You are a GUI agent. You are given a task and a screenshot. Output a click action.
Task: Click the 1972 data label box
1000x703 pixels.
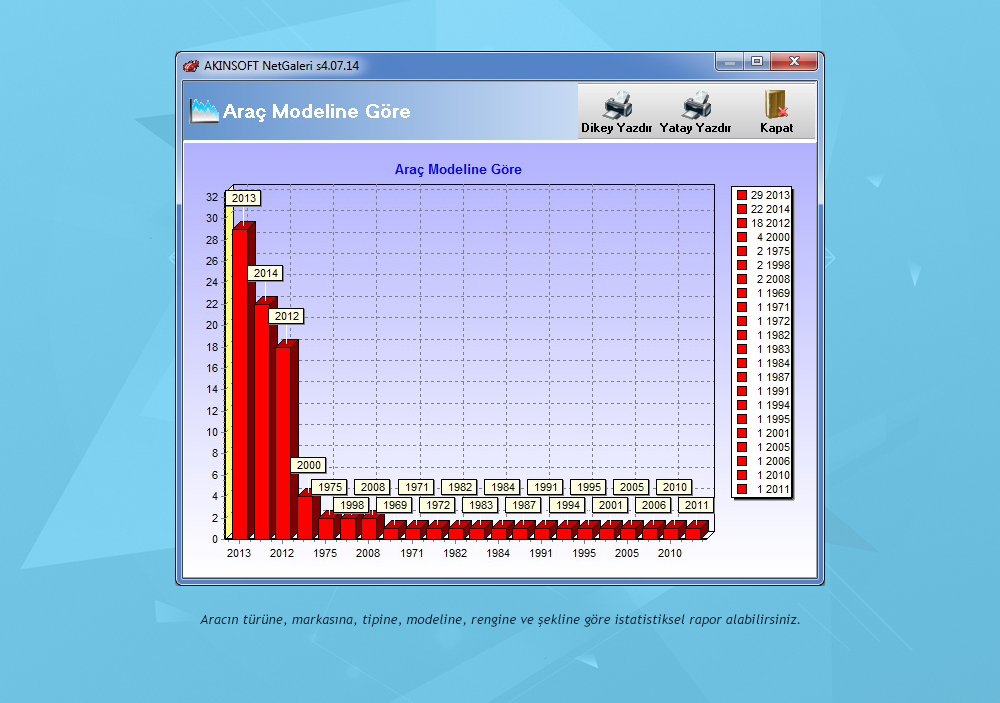pos(438,505)
